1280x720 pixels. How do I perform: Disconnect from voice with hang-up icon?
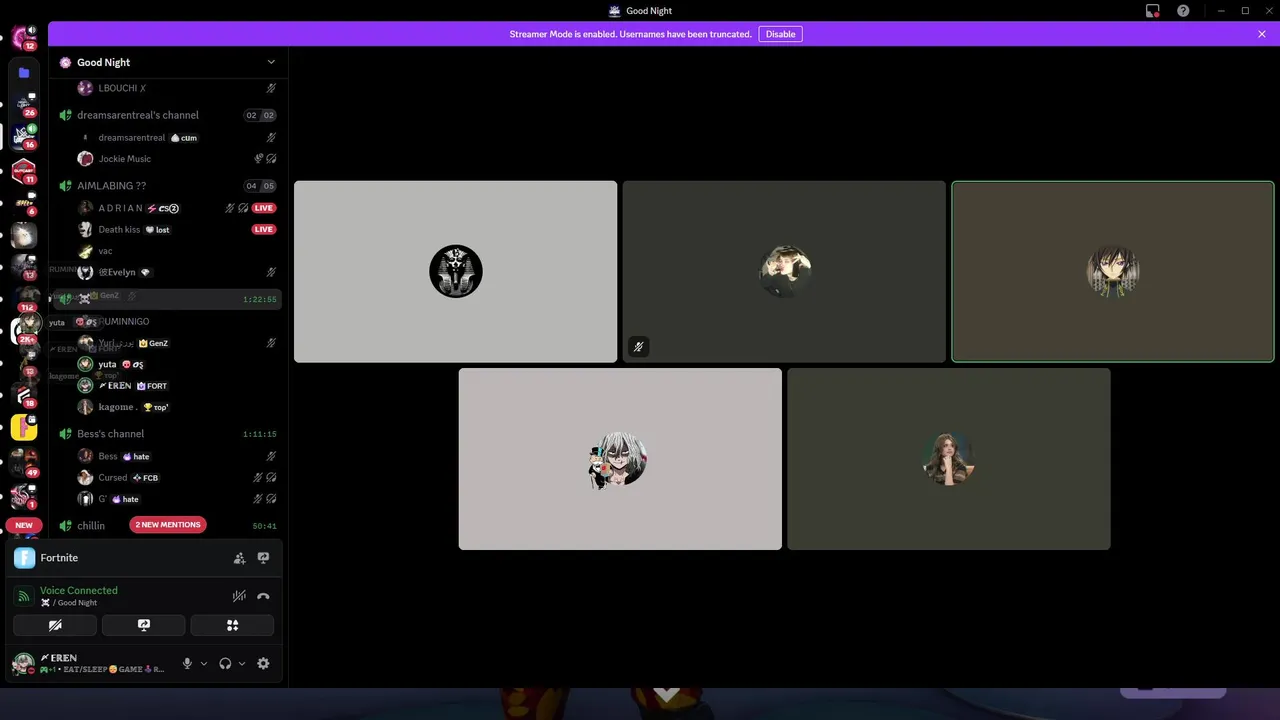tap(263, 596)
